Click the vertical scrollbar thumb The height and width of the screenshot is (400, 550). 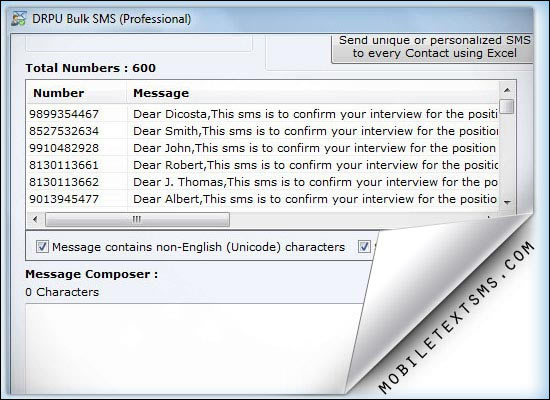click(x=507, y=106)
